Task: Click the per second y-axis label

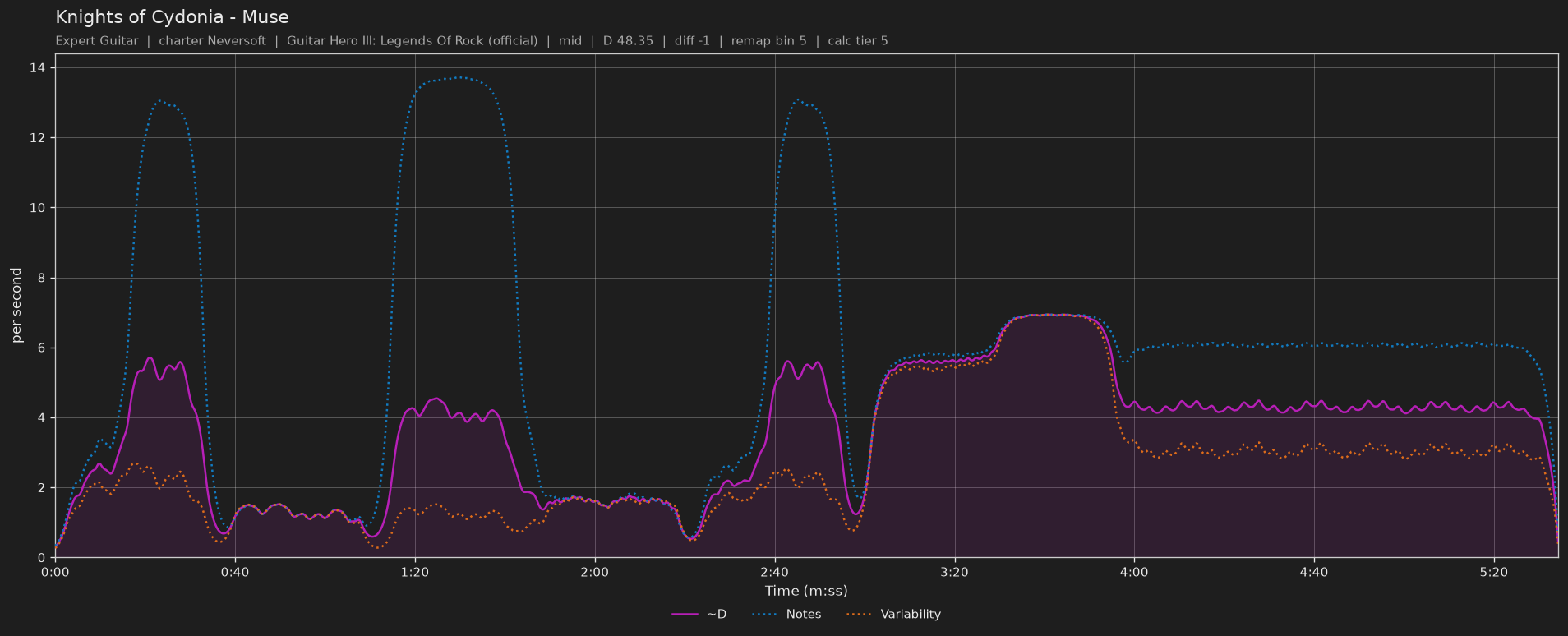Action: point(16,306)
